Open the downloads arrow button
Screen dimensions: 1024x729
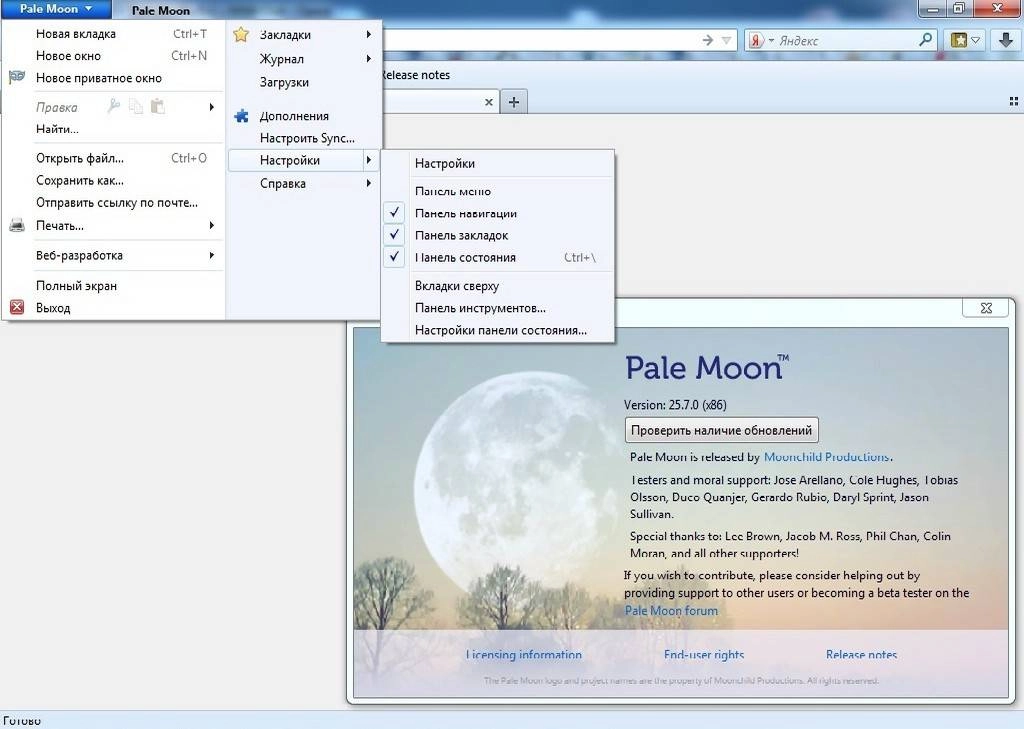click(x=1006, y=40)
